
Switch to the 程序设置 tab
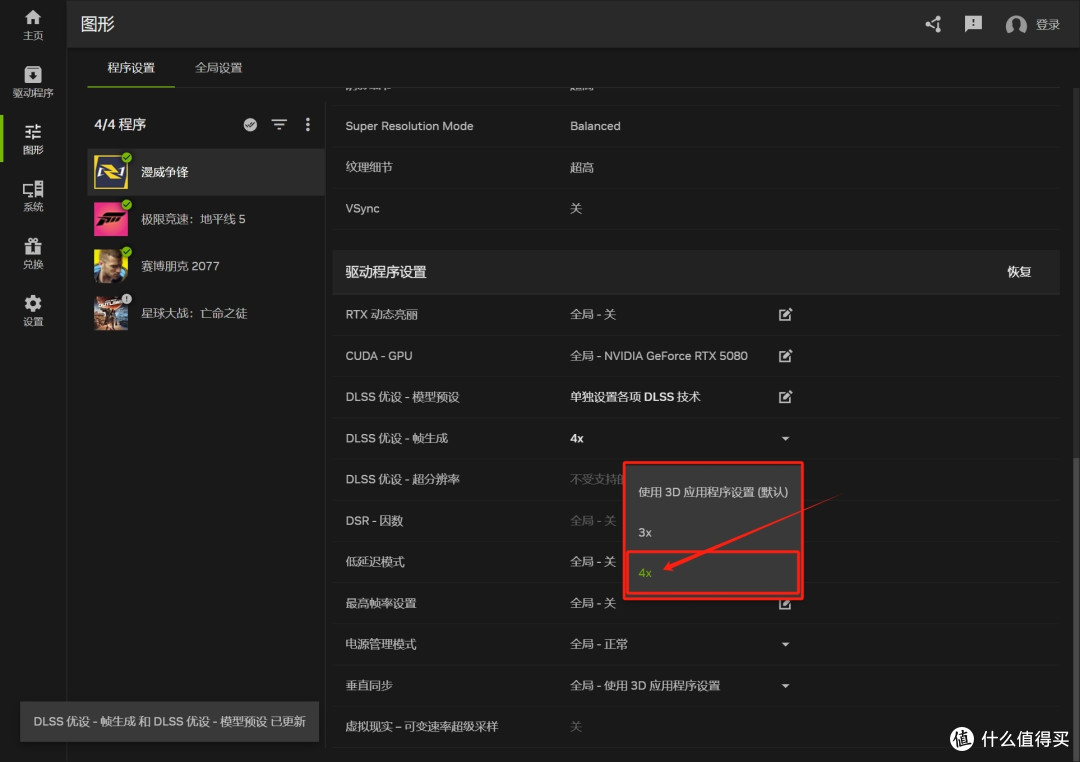pyautogui.click(x=131, y=68)
